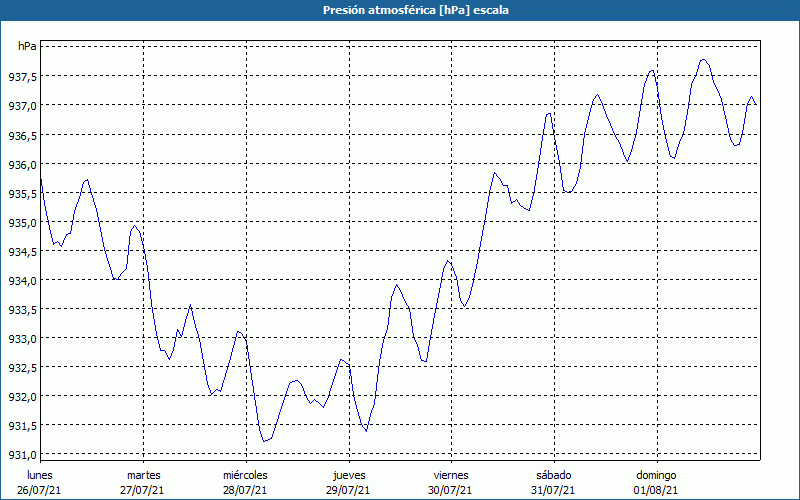Click the date 31/07/21
This screenshot has width=800, height=500.
coord(553,490)
